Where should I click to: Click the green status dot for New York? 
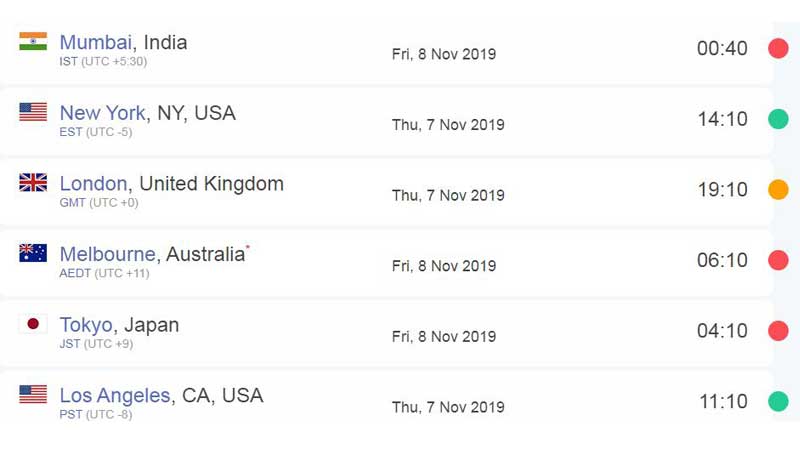[x=778, y=119]
